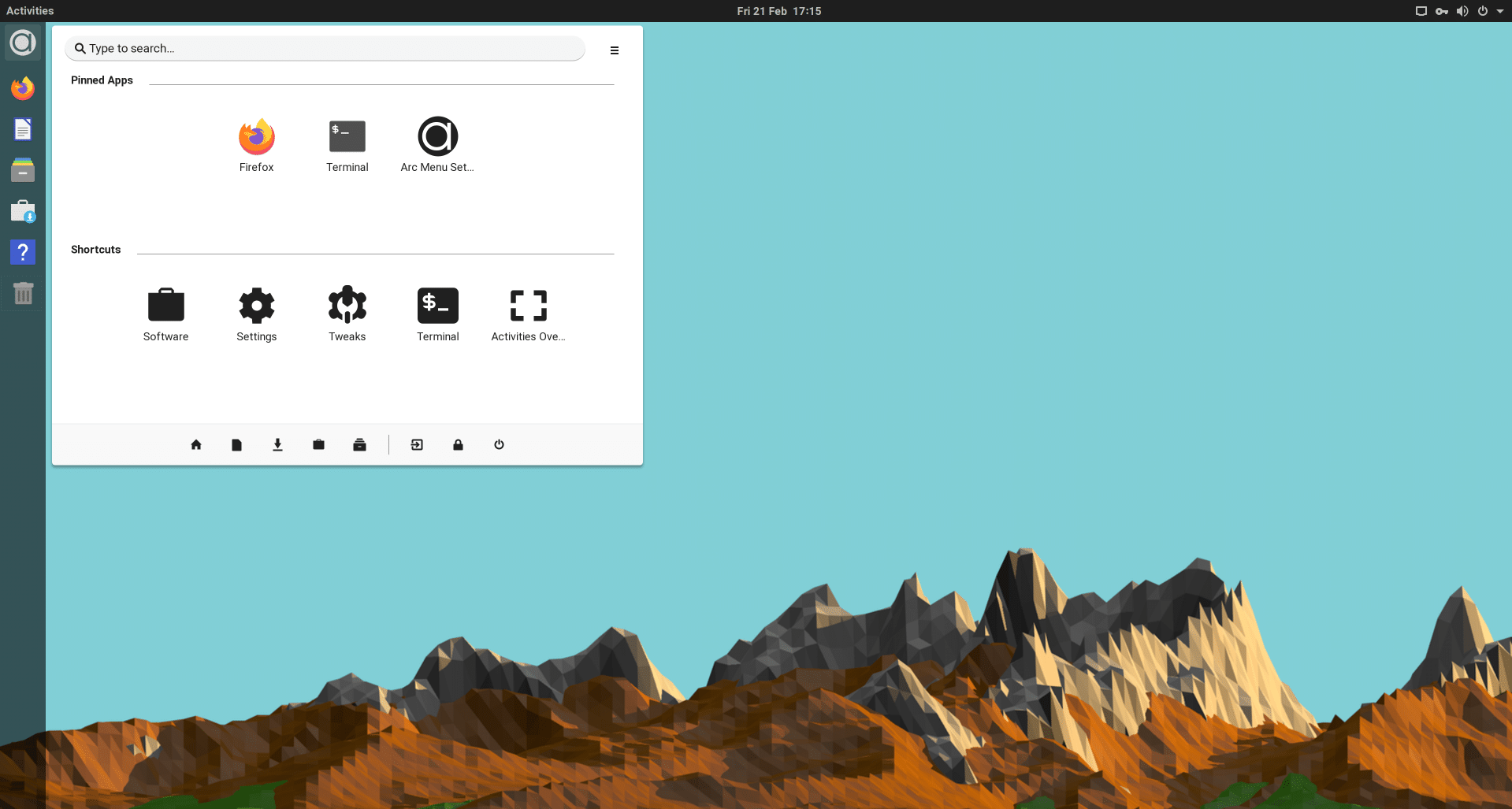This screenshot has width=1512, height=809.
Task: Open Arc Menu Settings pinned app
Action: pos(437,146)
